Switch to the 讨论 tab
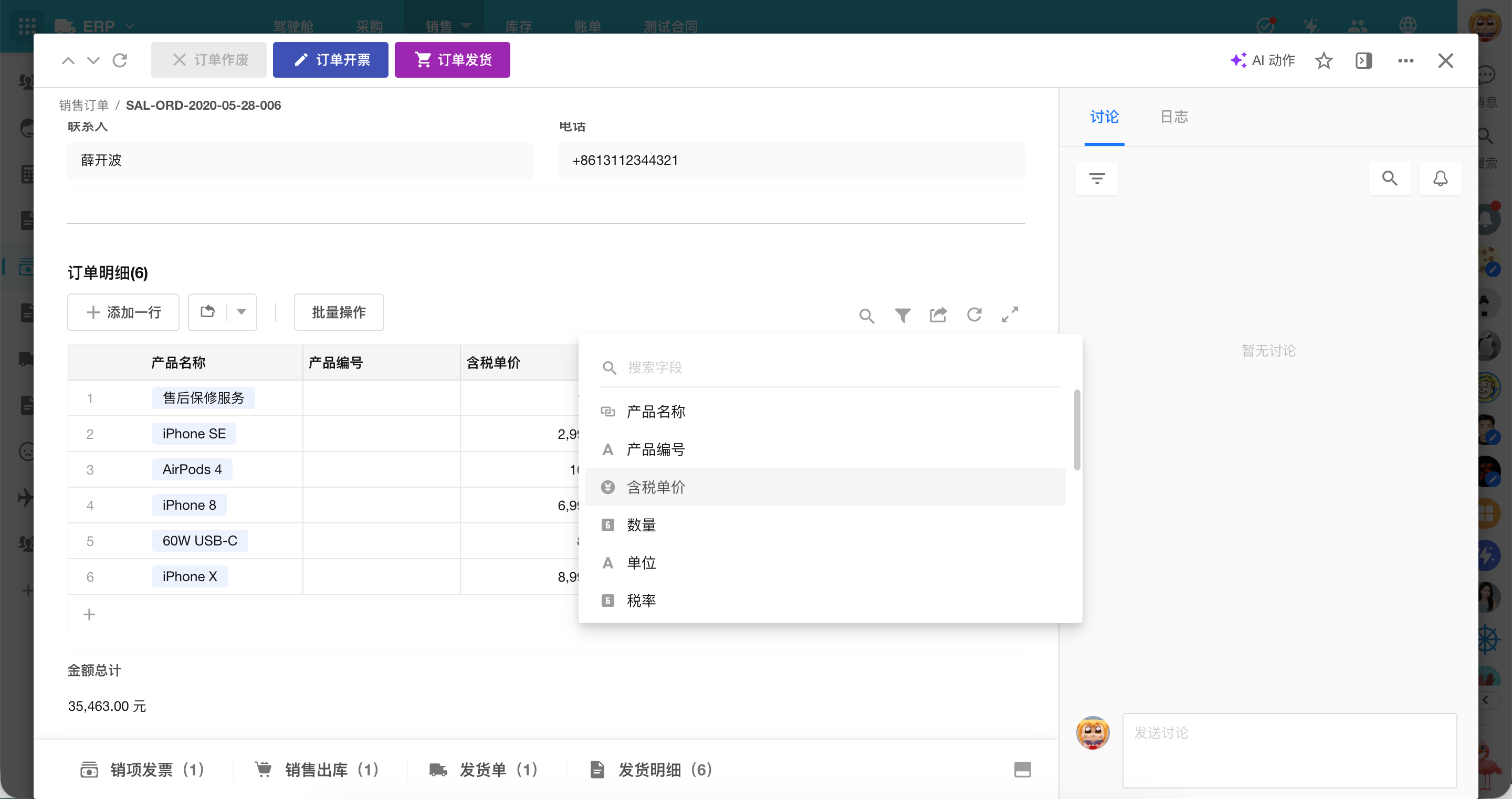 [1104, 117]
